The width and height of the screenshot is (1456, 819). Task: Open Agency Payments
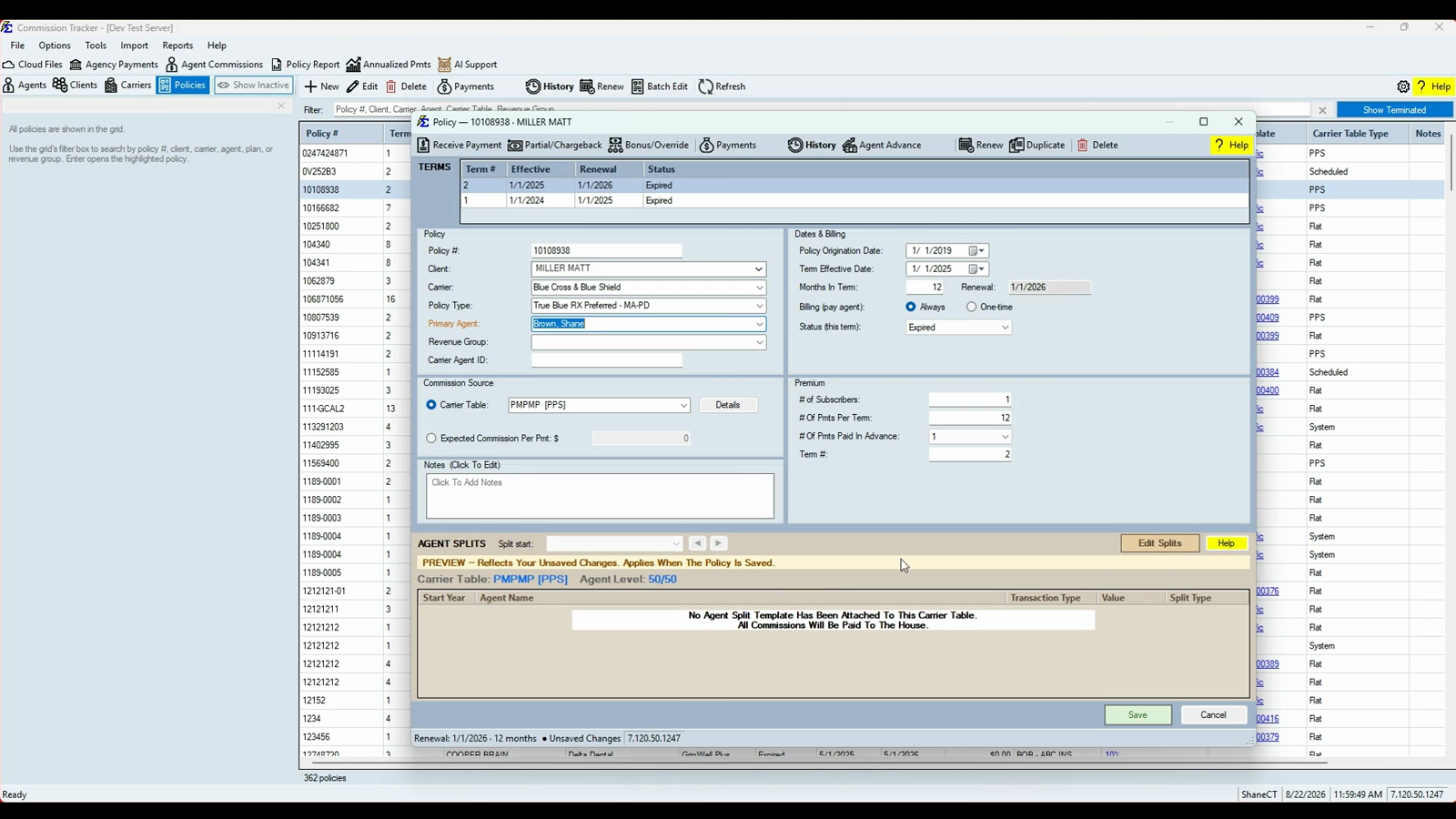[114, 65]
